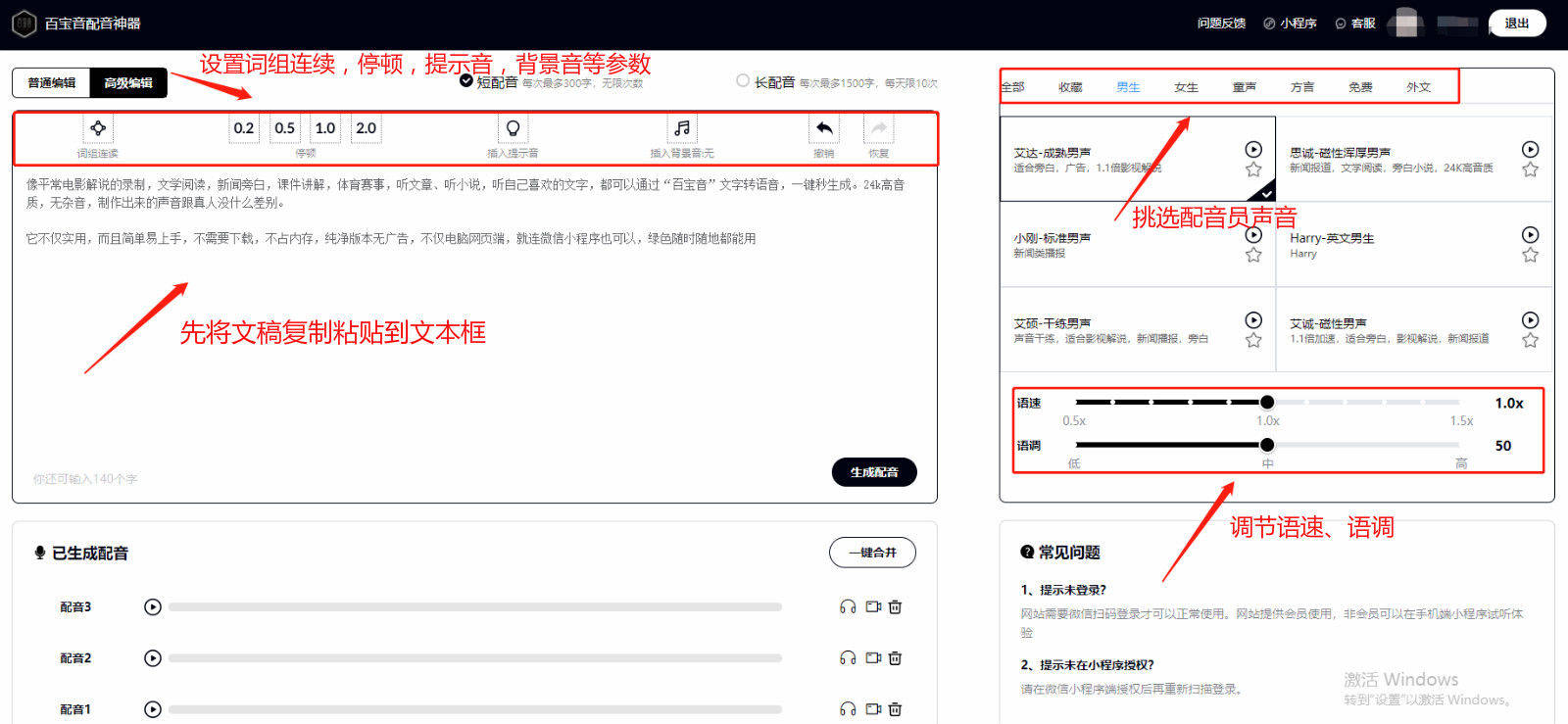This screenshot has height=724, width=1568.
Task: Click the 配音3 progress bar
Action: (475, 607)
